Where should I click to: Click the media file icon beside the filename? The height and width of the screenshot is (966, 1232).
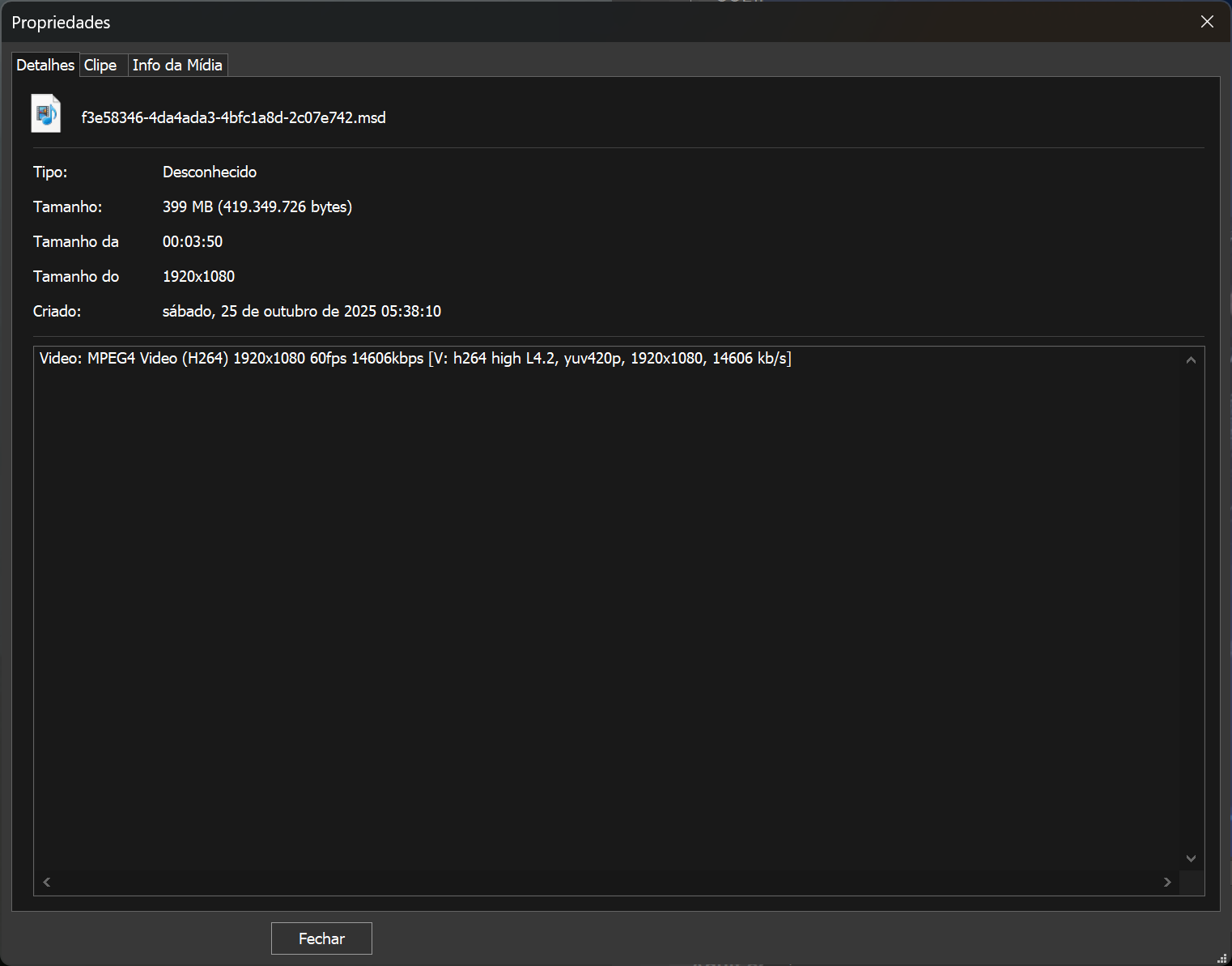[x=46, y=114]
